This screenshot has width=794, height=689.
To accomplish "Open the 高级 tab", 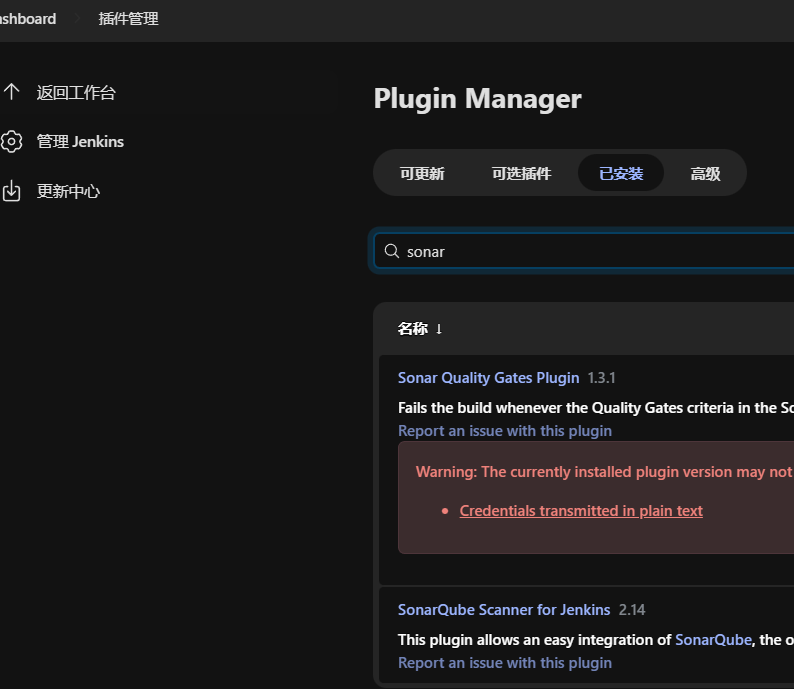I will (705, 173).
